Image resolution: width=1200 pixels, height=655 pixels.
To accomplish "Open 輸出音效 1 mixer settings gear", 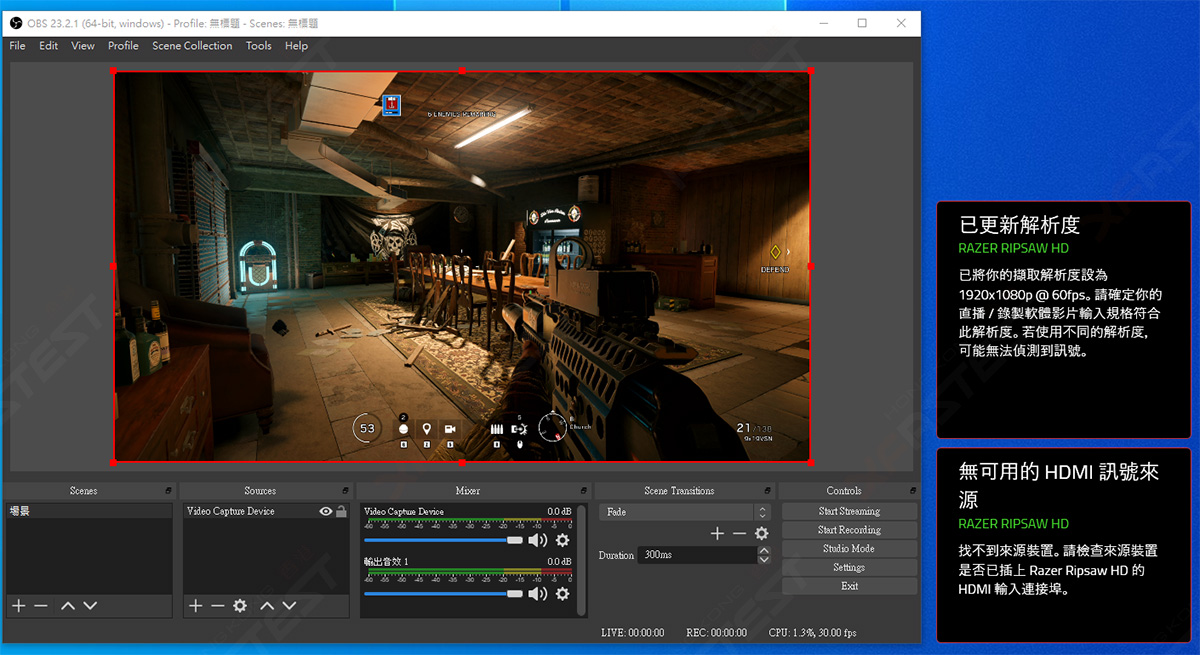I will (x=562, y=593).
